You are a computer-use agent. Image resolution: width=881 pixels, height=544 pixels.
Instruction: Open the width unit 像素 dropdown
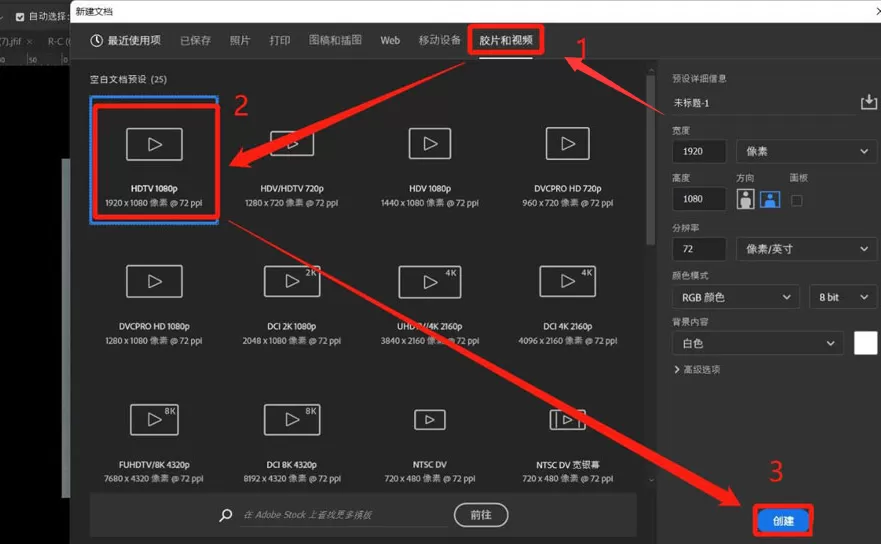coord(806,151)
